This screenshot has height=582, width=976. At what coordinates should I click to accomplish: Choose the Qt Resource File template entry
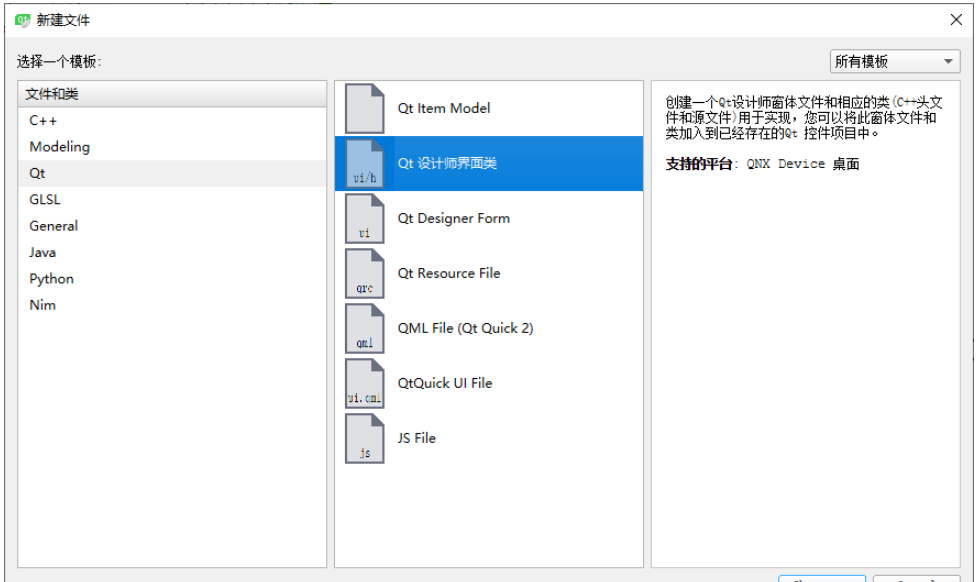452,273
